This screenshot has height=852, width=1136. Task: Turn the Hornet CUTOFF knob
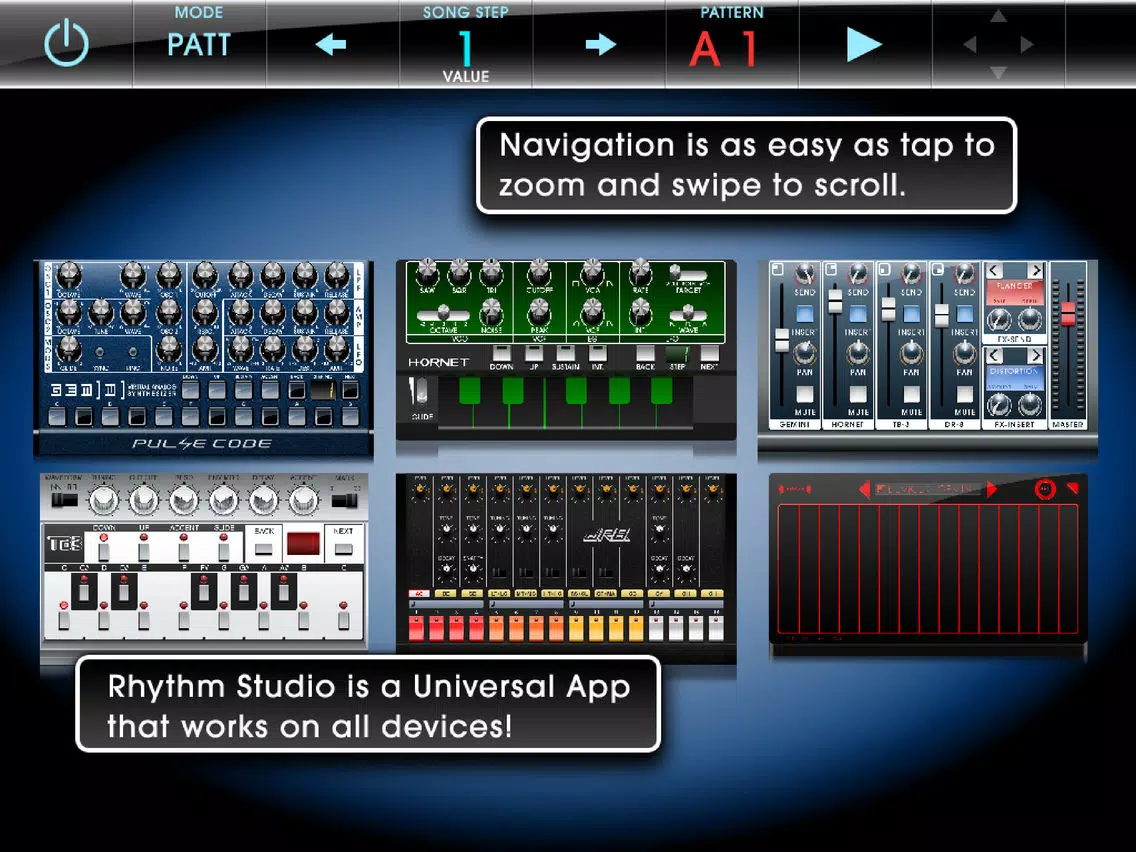(x=539, y=274)
